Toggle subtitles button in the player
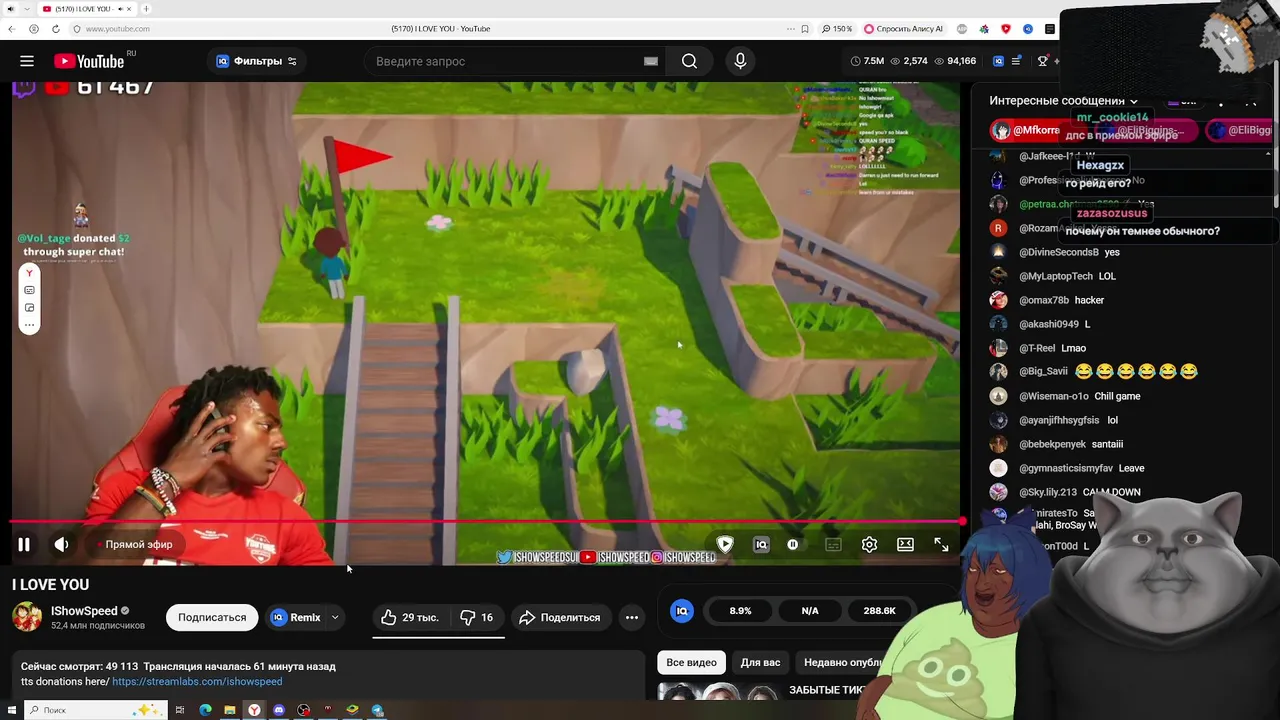 coord(833,545)
